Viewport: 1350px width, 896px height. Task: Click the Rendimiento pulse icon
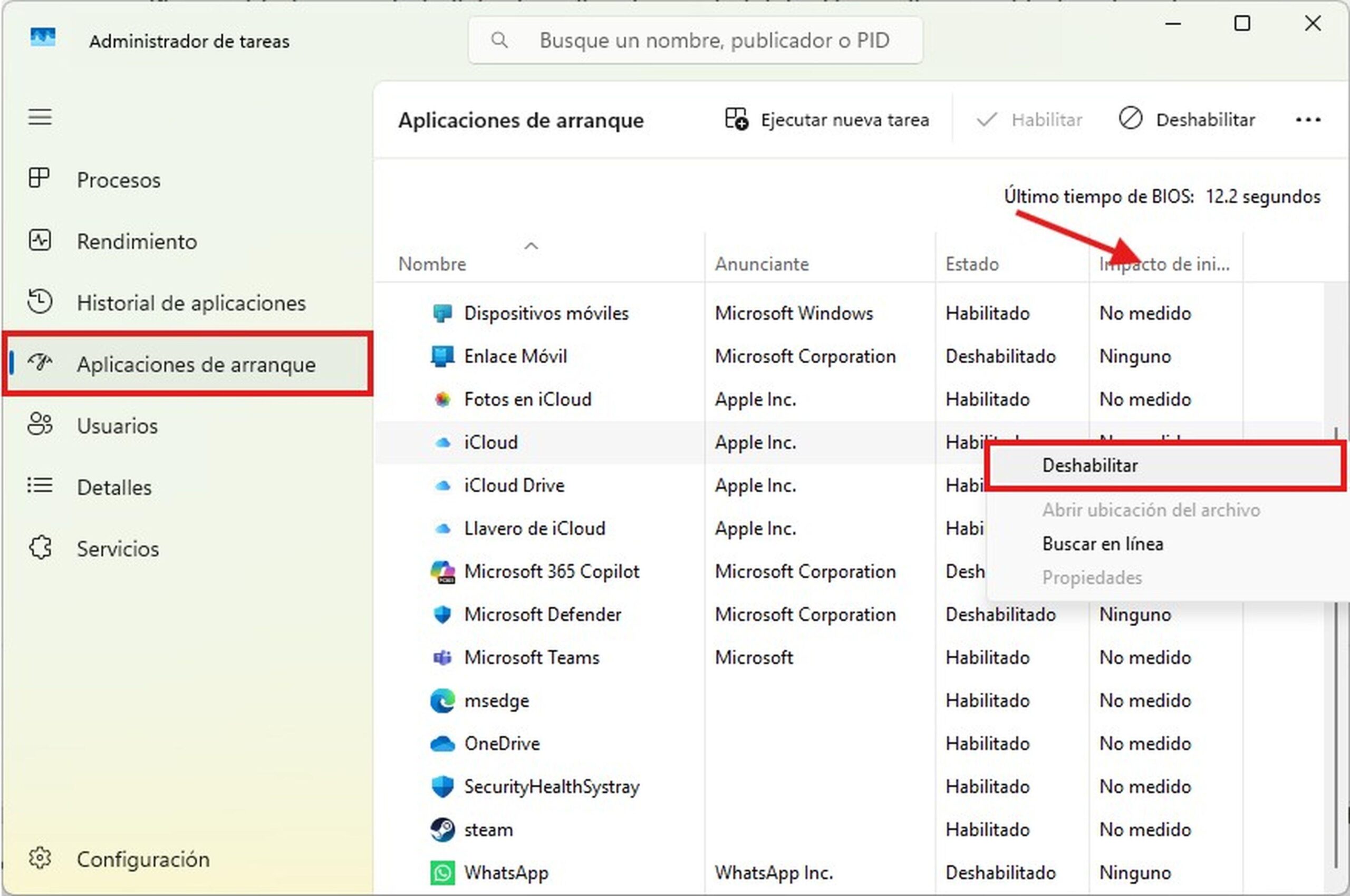[40, 240]
